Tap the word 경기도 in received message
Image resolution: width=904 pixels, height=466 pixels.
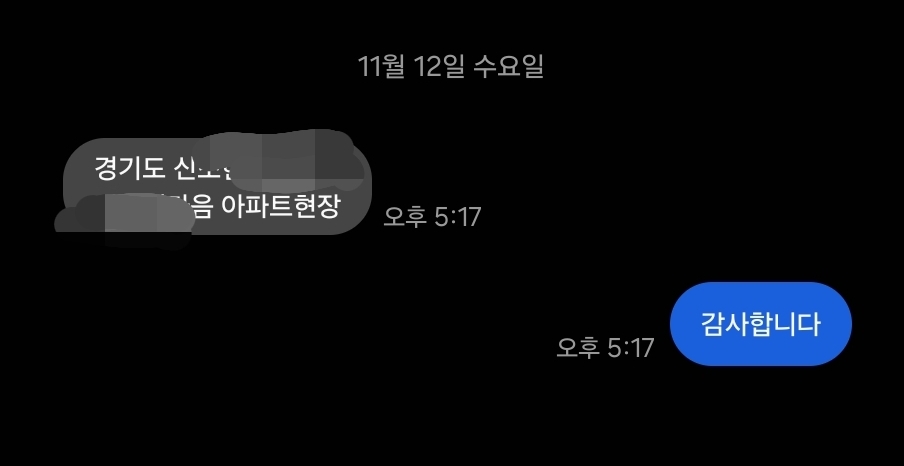pos(130,168)
